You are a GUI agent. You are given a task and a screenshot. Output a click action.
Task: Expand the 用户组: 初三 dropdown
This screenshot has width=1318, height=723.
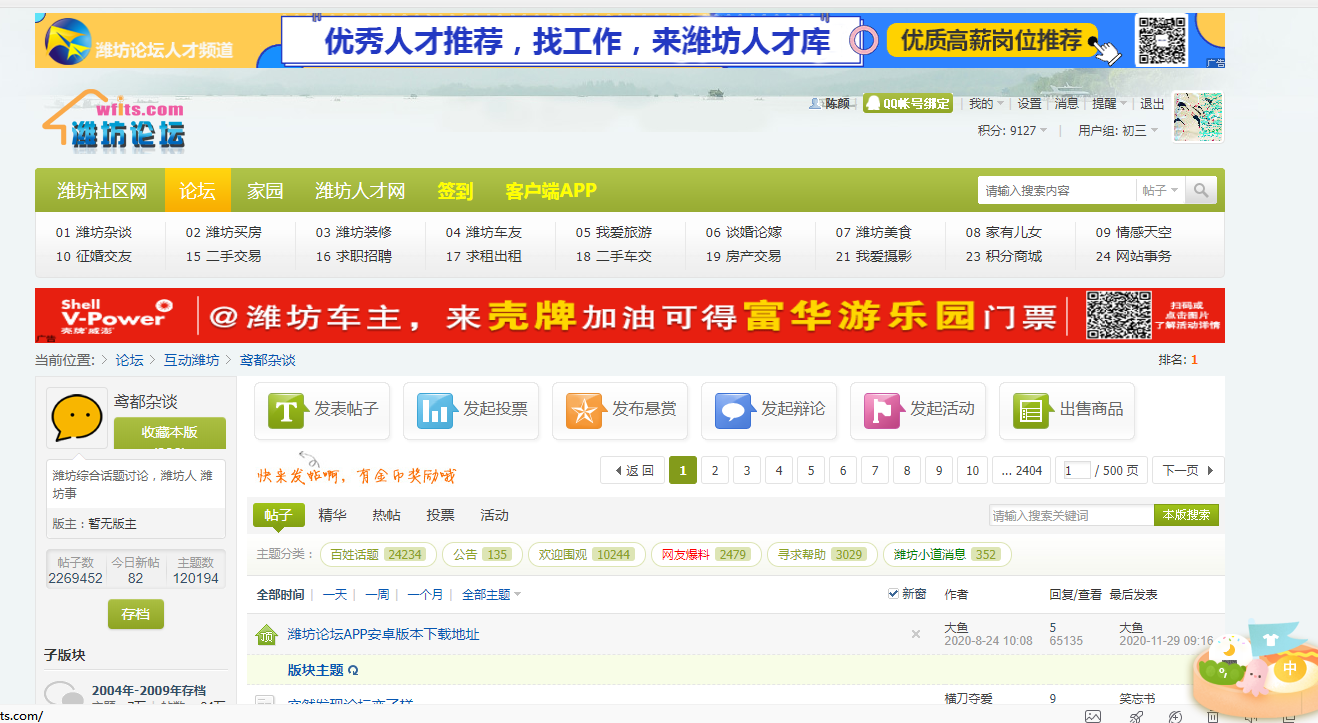tap(1118, 130)
